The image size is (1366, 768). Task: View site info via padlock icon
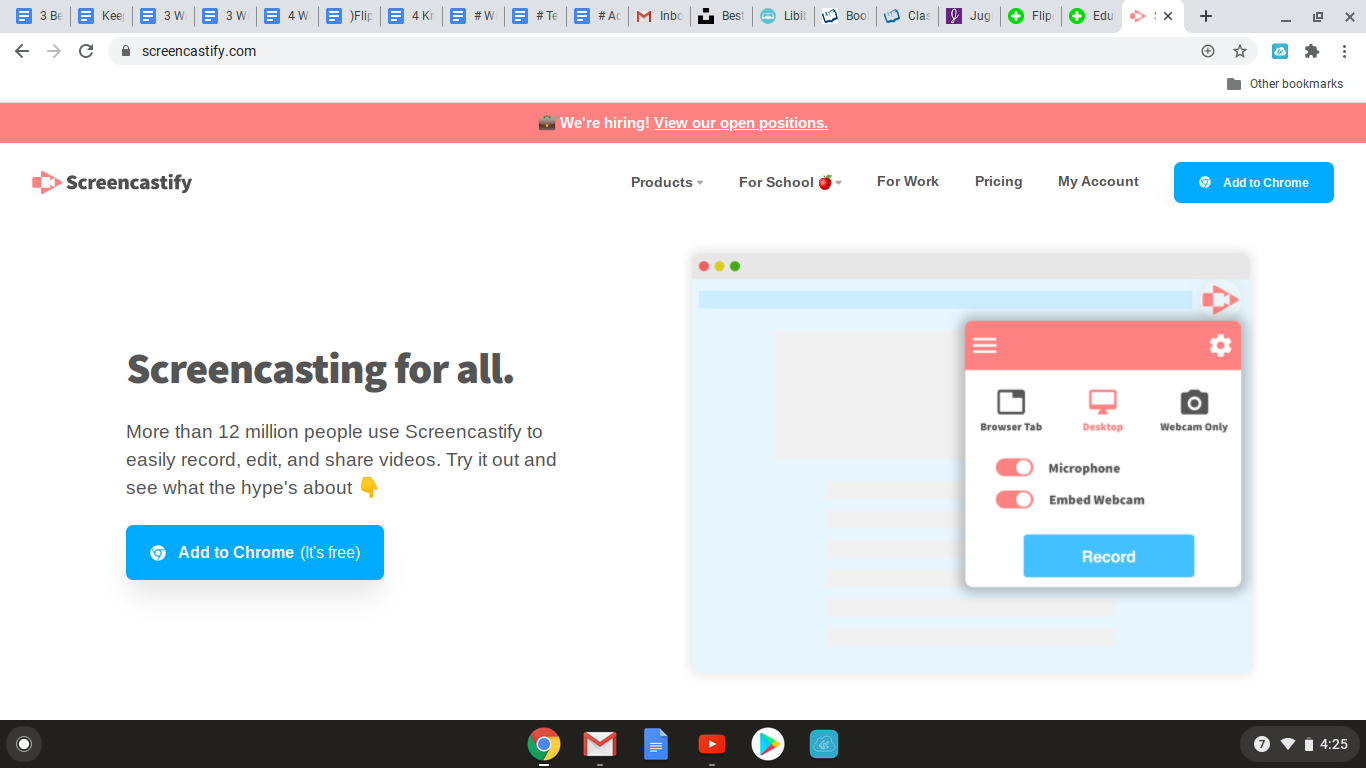point(125,51)
